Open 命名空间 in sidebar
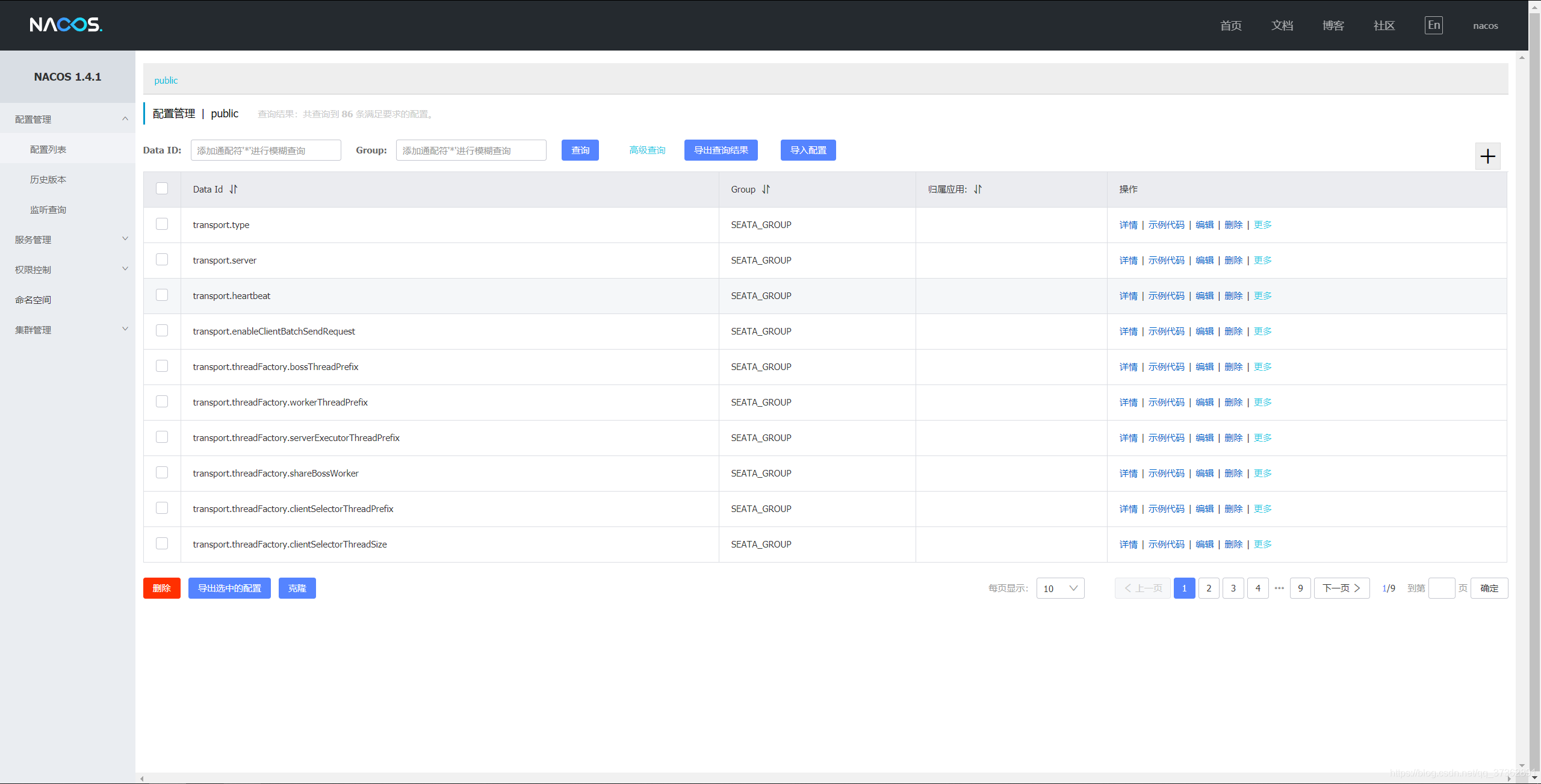This screenshot has width=1541, height=784. [x=33, y=300]
